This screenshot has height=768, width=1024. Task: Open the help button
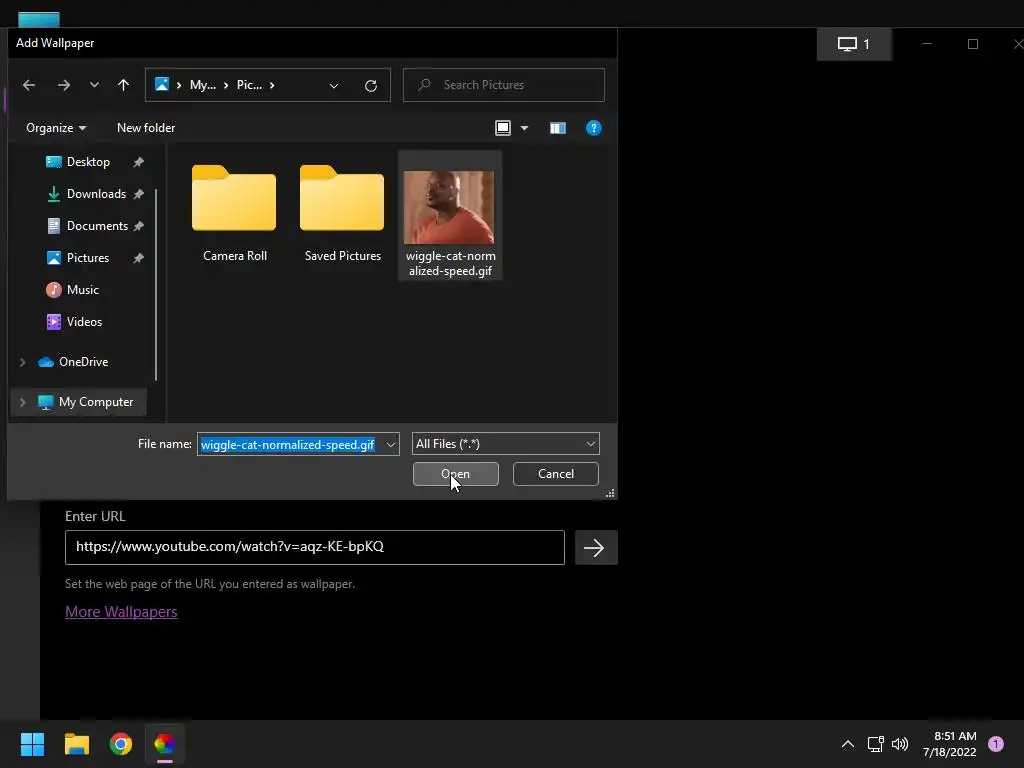coord(594,128)
